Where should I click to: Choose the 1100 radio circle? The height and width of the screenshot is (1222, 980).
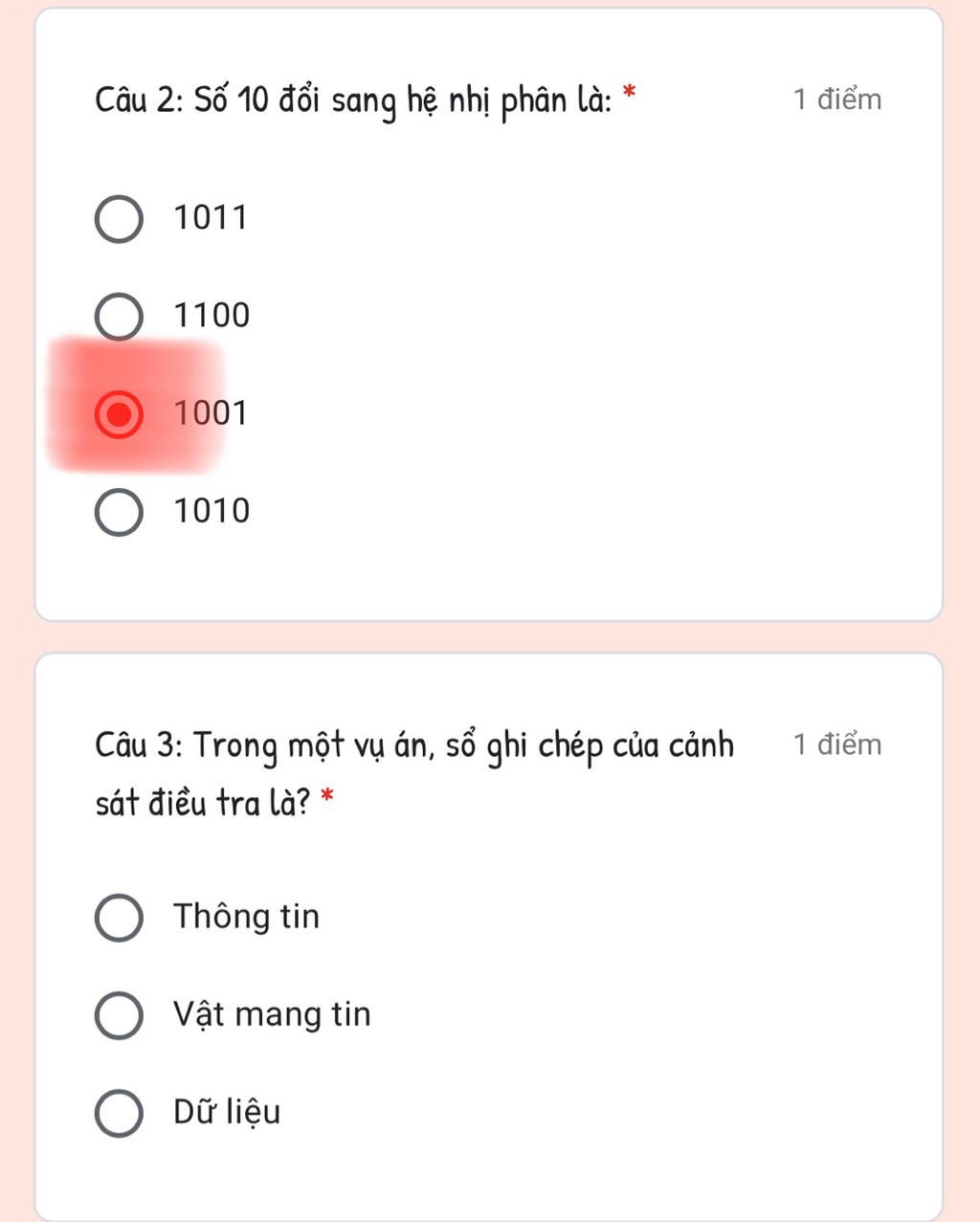[120, 316]
